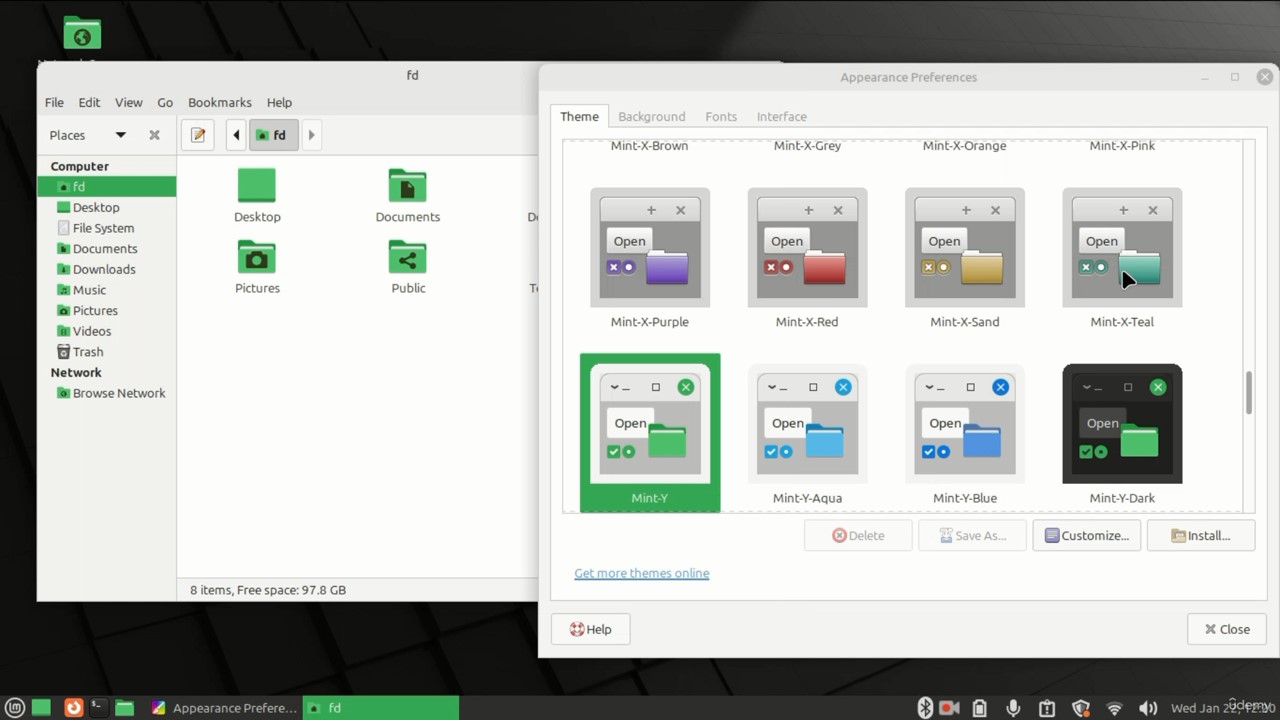Select Pictures in the Places sidebar
This screenshot has height=720, width=1280.
(x=107, y=311)
